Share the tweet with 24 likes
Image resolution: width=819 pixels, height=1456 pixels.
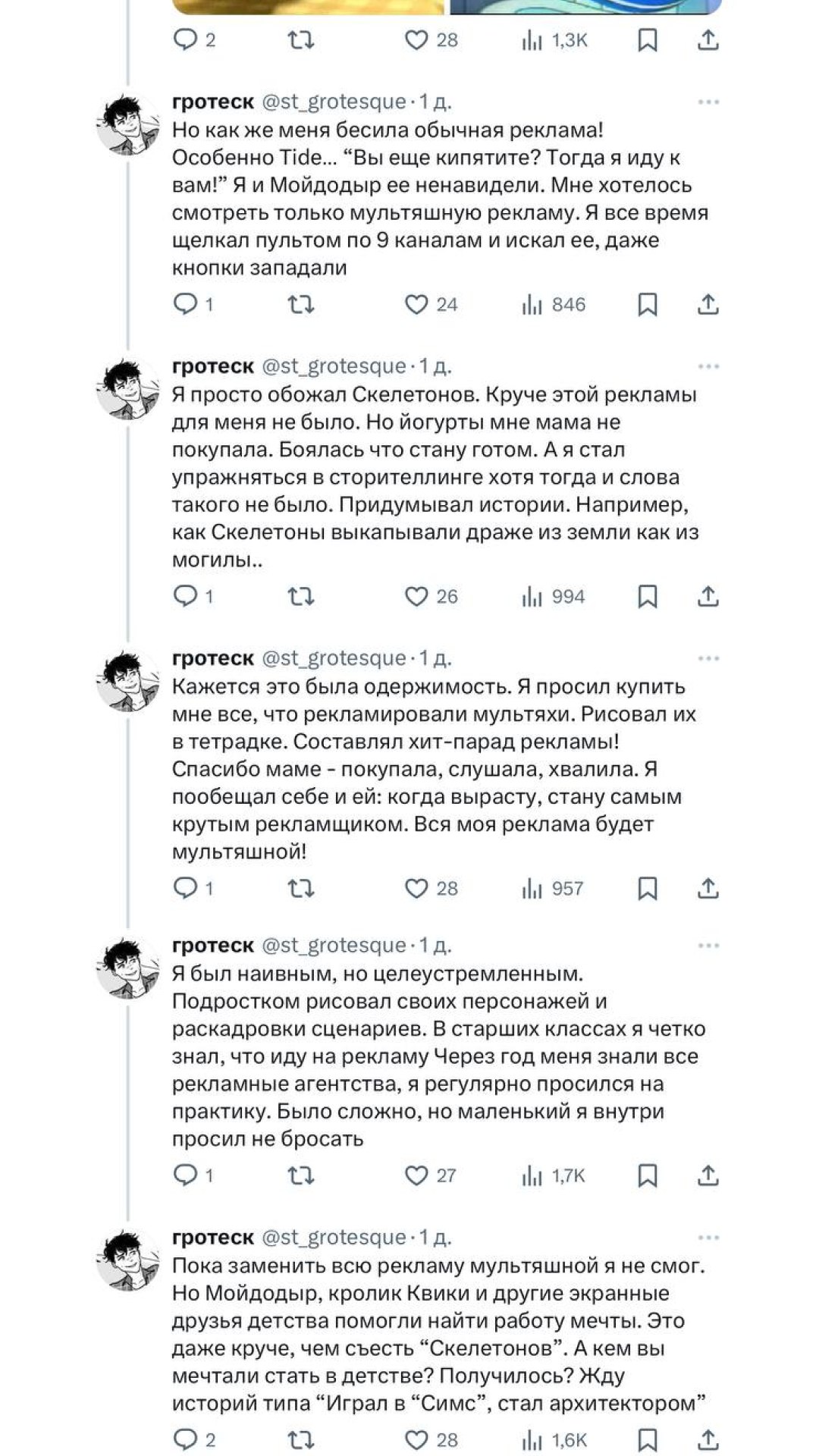pos(709,306)
